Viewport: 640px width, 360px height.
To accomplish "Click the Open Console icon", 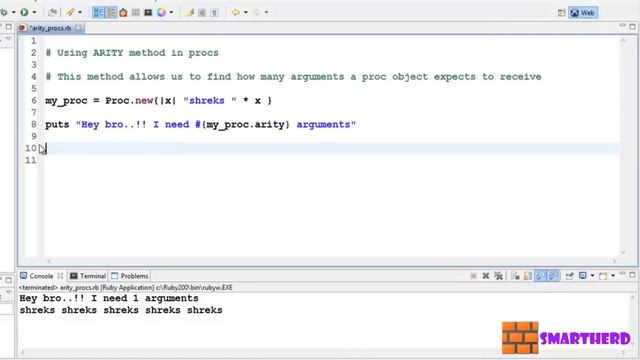I will coord(603,276).
